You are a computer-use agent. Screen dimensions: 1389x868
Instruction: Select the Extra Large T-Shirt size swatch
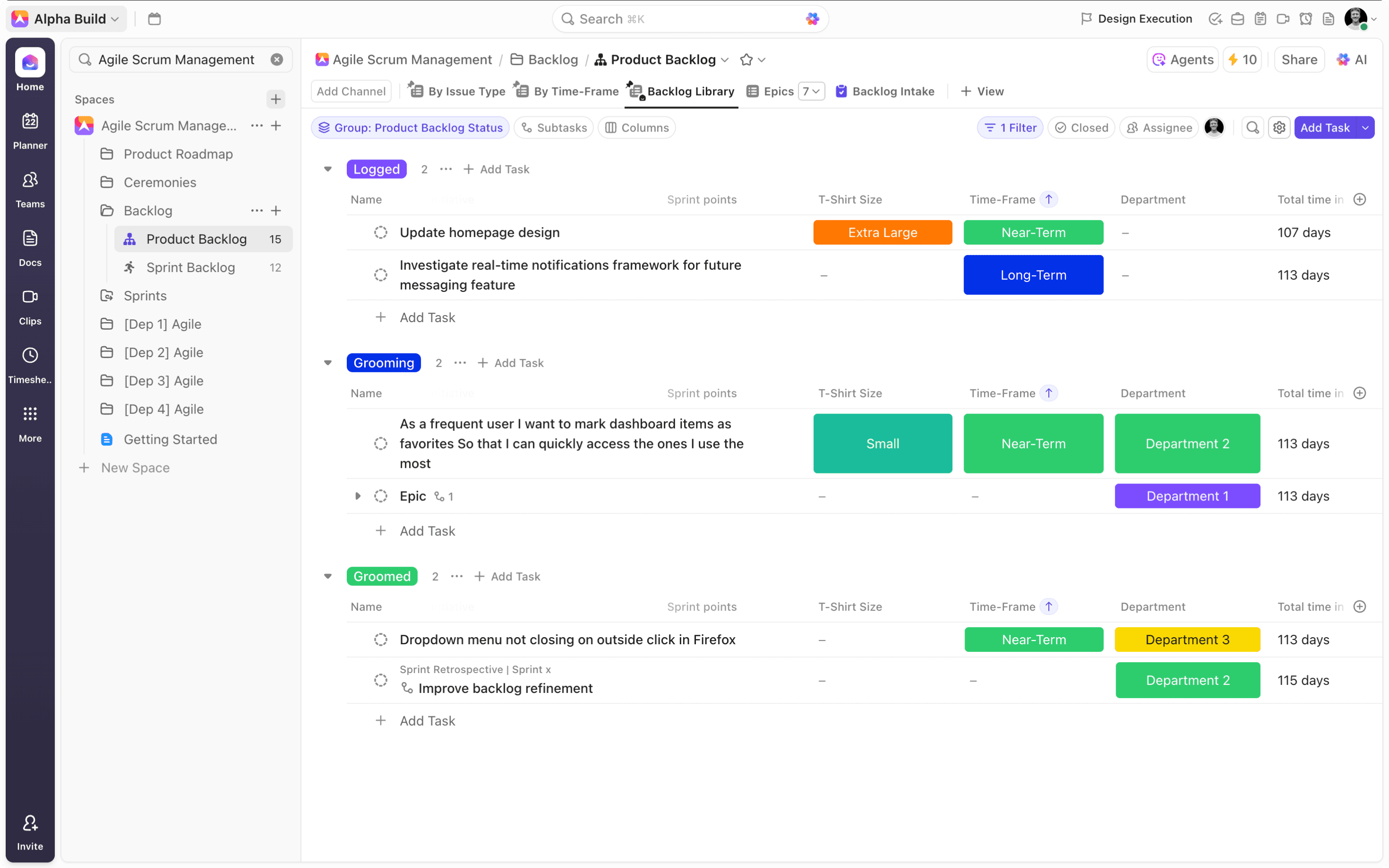point(882,233)
